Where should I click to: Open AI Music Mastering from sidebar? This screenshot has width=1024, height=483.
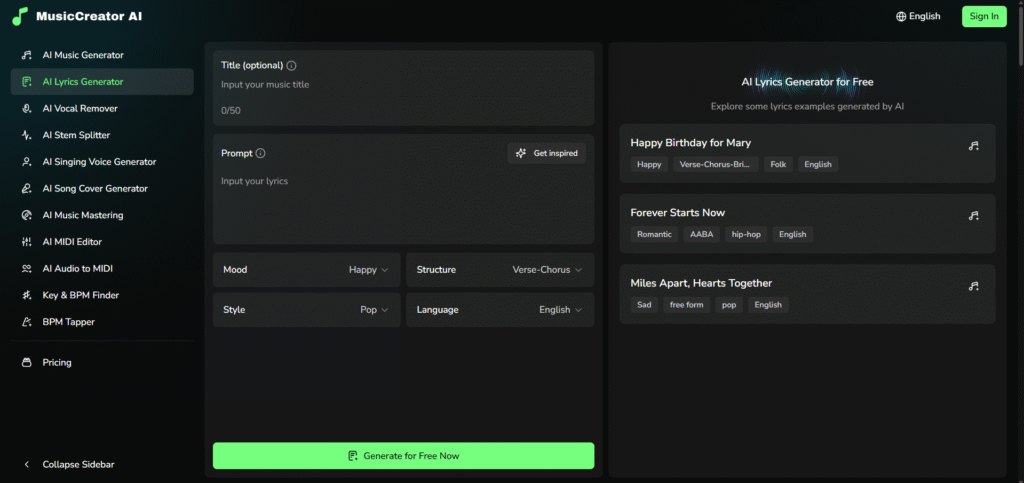pyautogui.click(x=102, y=215)
